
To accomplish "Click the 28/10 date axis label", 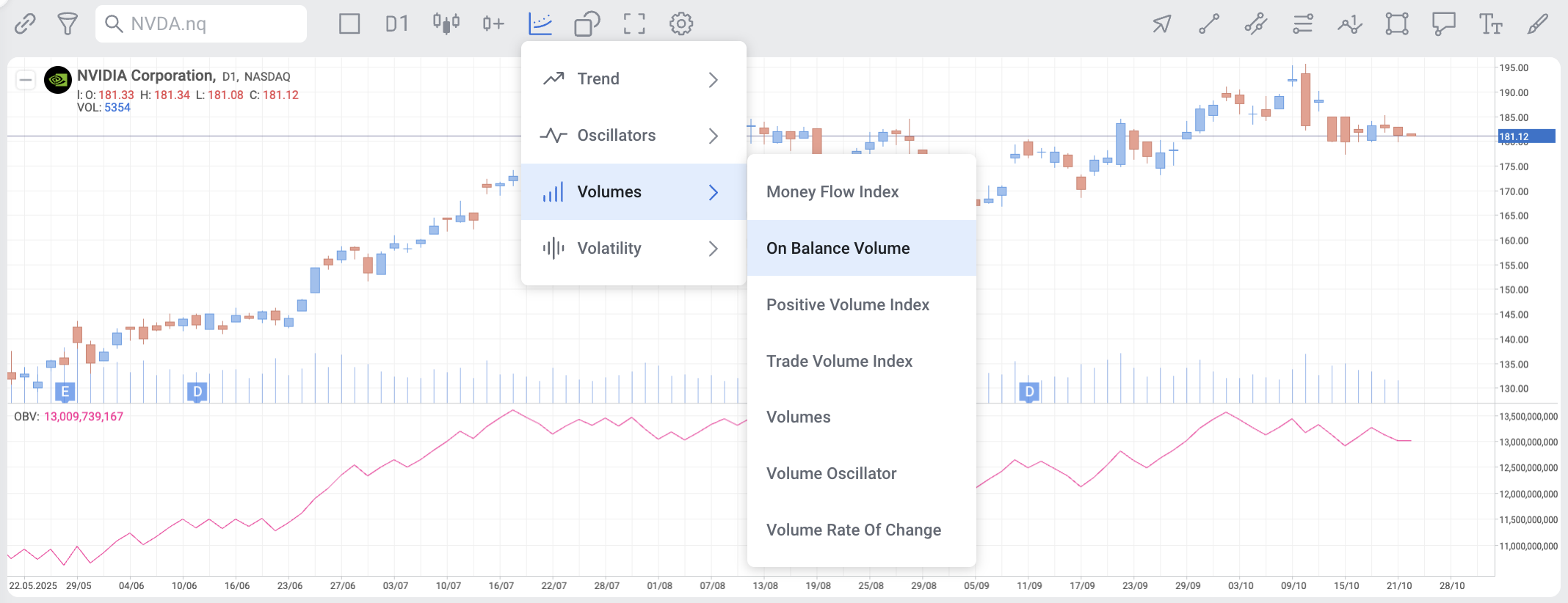I will (1452, 585).
